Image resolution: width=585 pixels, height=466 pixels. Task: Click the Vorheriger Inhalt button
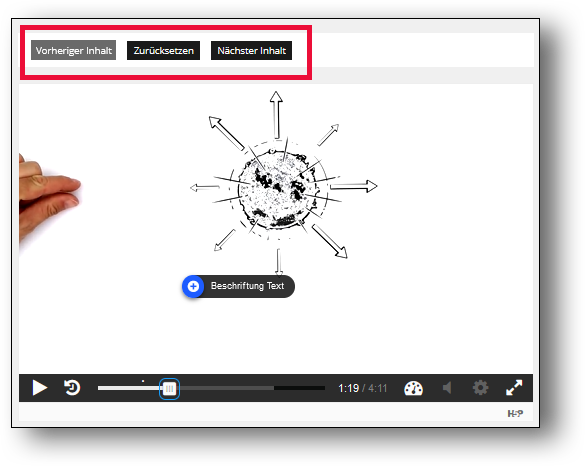(x=73, y=50)
